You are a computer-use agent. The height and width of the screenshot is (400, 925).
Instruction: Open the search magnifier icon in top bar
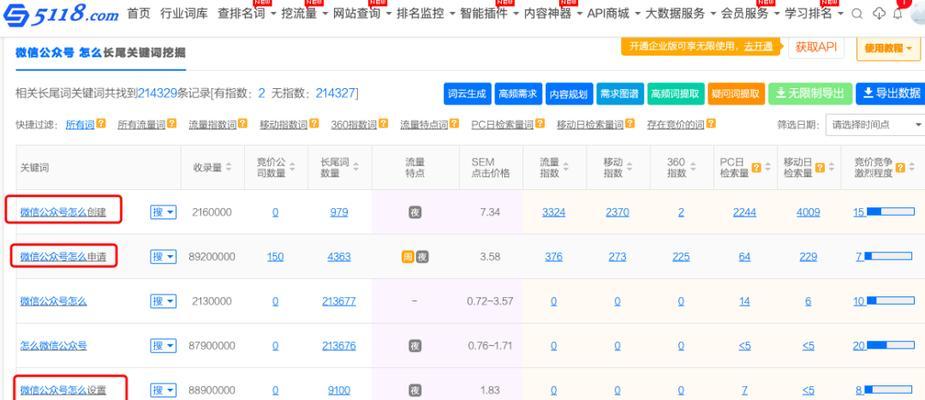tap(857, 14)
